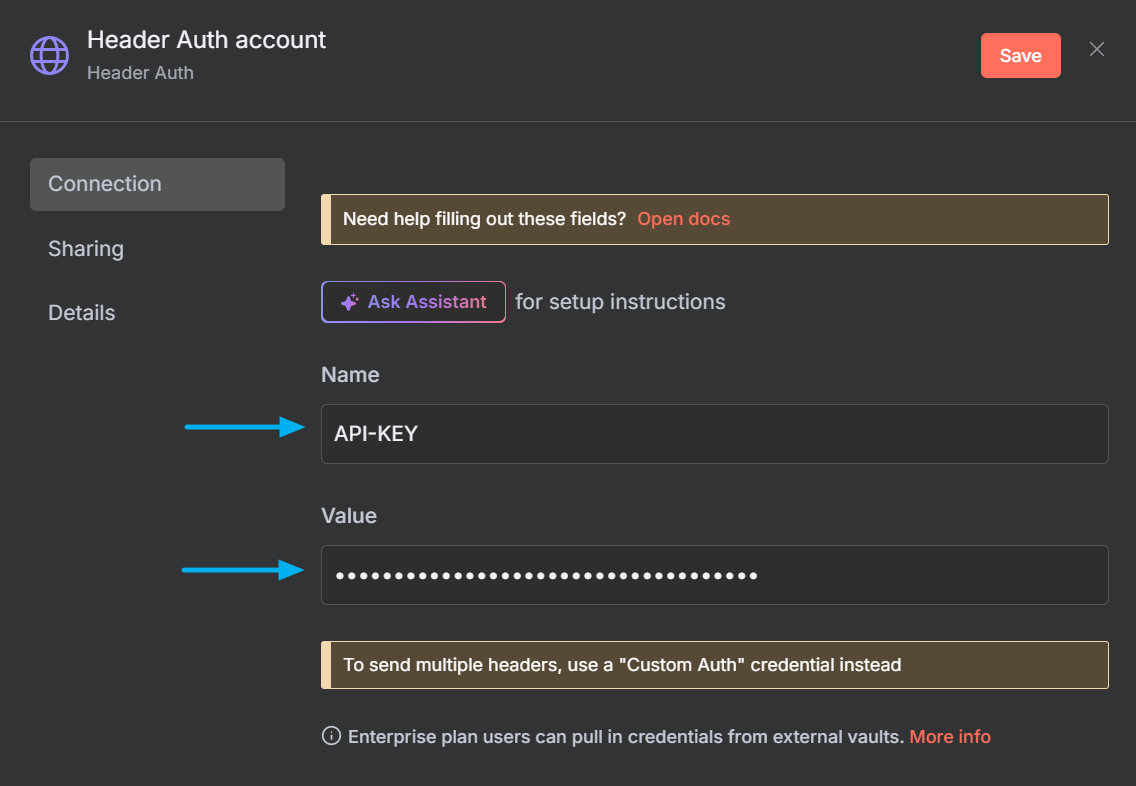Image resolution: width=1136 pixels, height=786 pixels.
Task: Click the Value label above the field
Action: click(348, 515)
